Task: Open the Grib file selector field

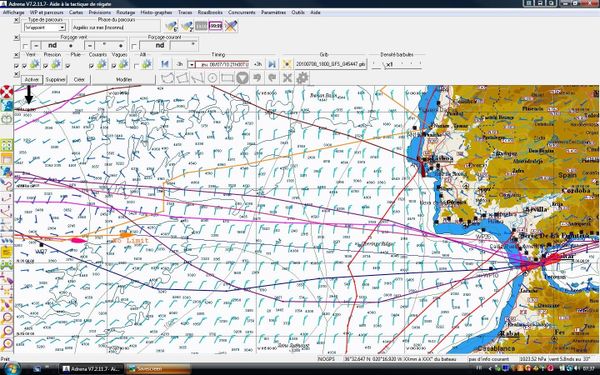Action: (330, 64)
